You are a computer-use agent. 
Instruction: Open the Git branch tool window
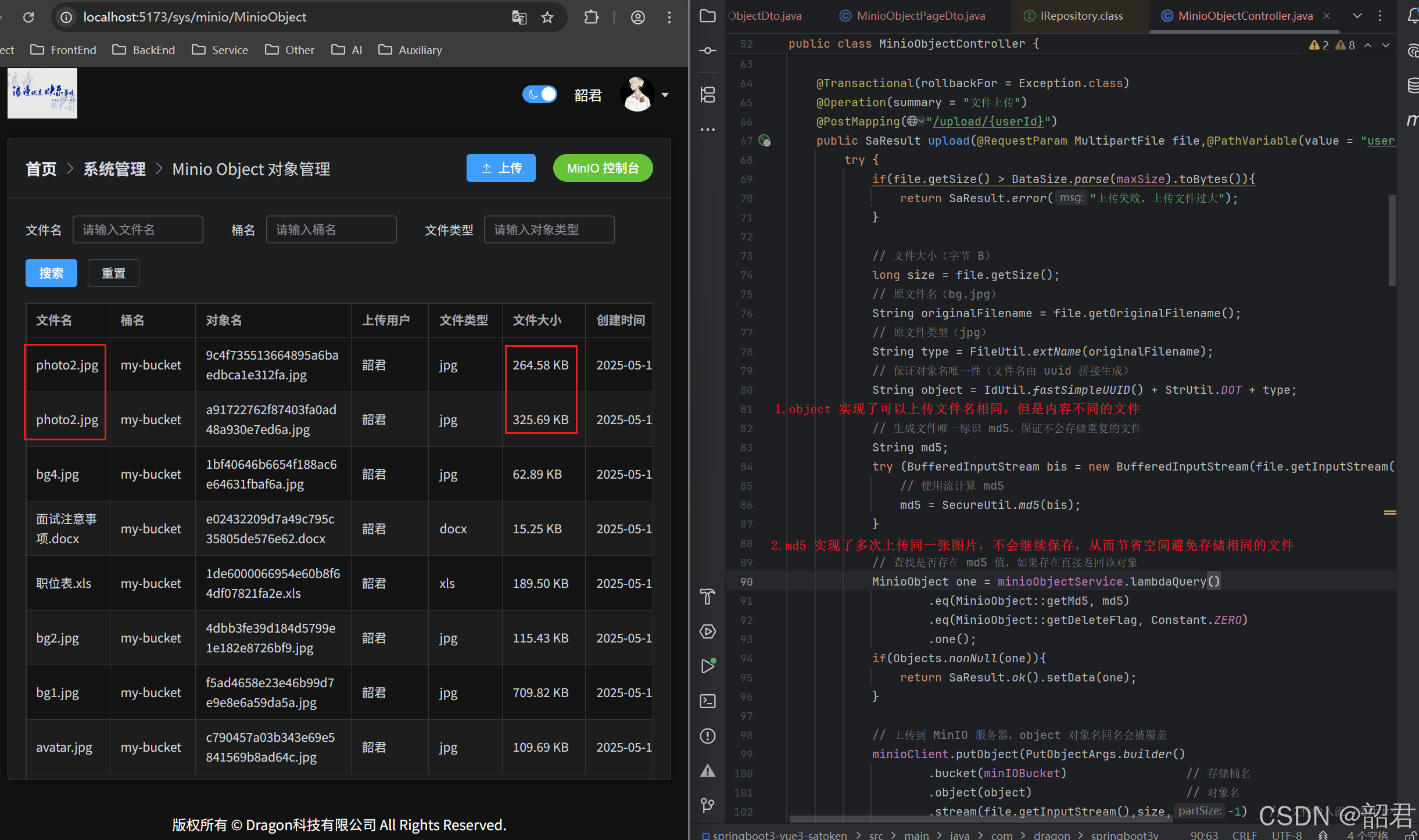pos(707,805)
